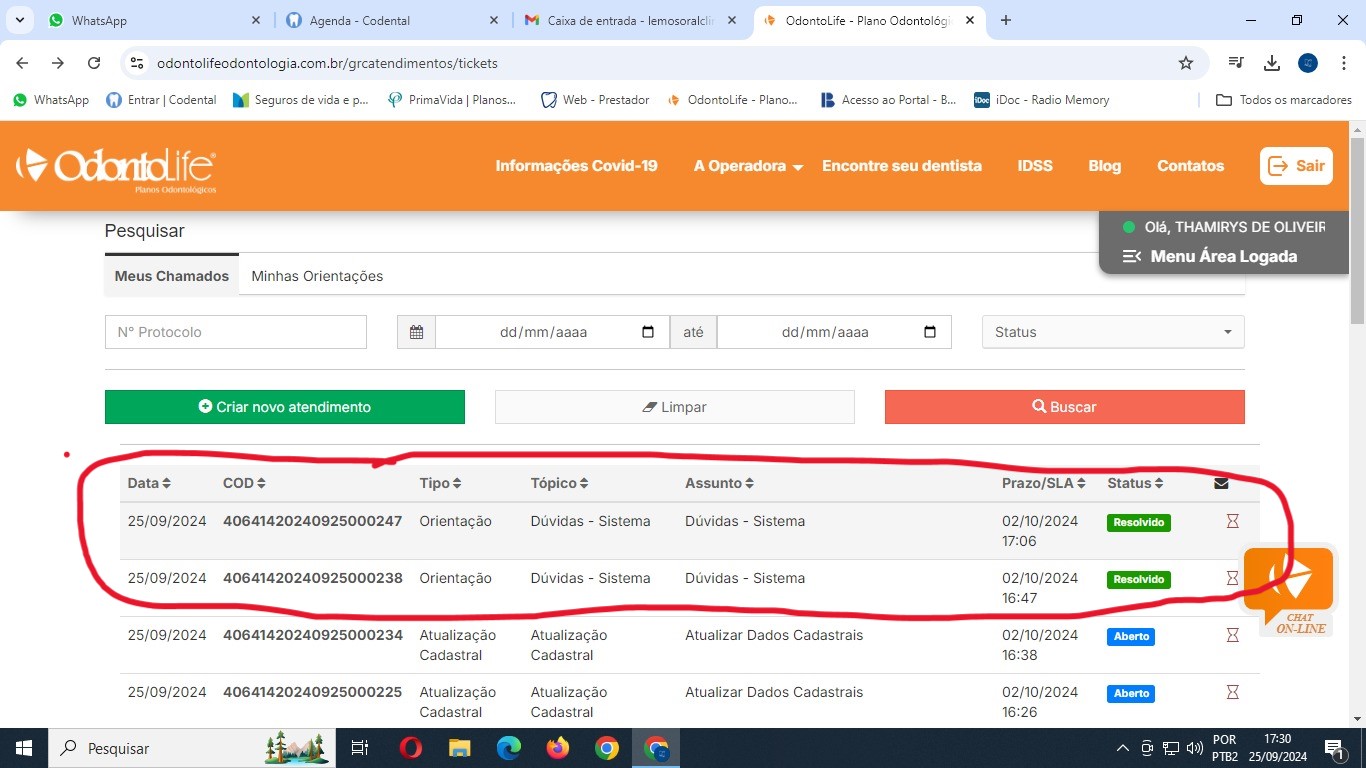Viewport: 1366px width, 768px height.
Task: Open the Status filter dropdown
Action: coord(1113,332)
